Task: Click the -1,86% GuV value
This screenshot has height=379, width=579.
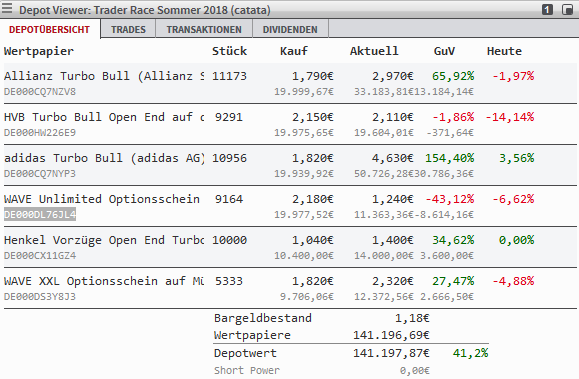Action: pyautogui.click(x=453, y=117)
